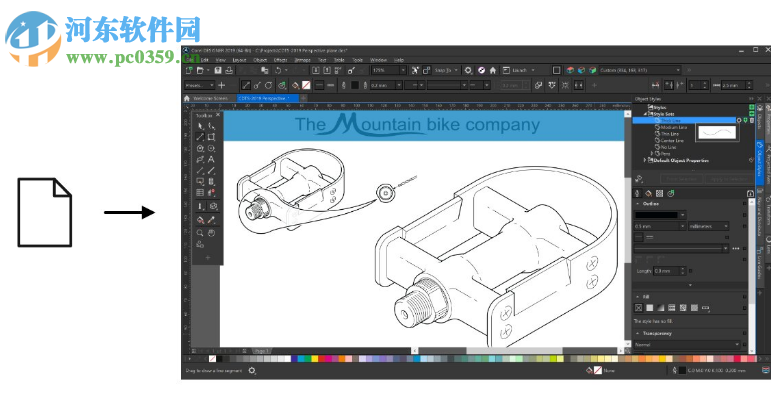Image resolution: width=771 pixels, height=407 pixels.
Task: Click the Import icon in standard toolbar
Action: pos(316,70)
